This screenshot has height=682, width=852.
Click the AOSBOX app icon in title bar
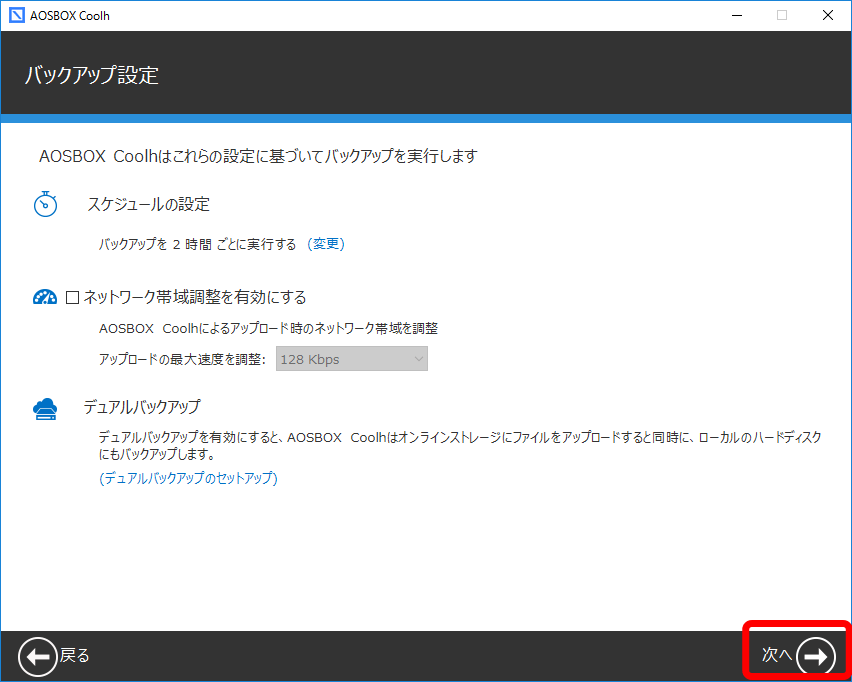tap(16, 15)
